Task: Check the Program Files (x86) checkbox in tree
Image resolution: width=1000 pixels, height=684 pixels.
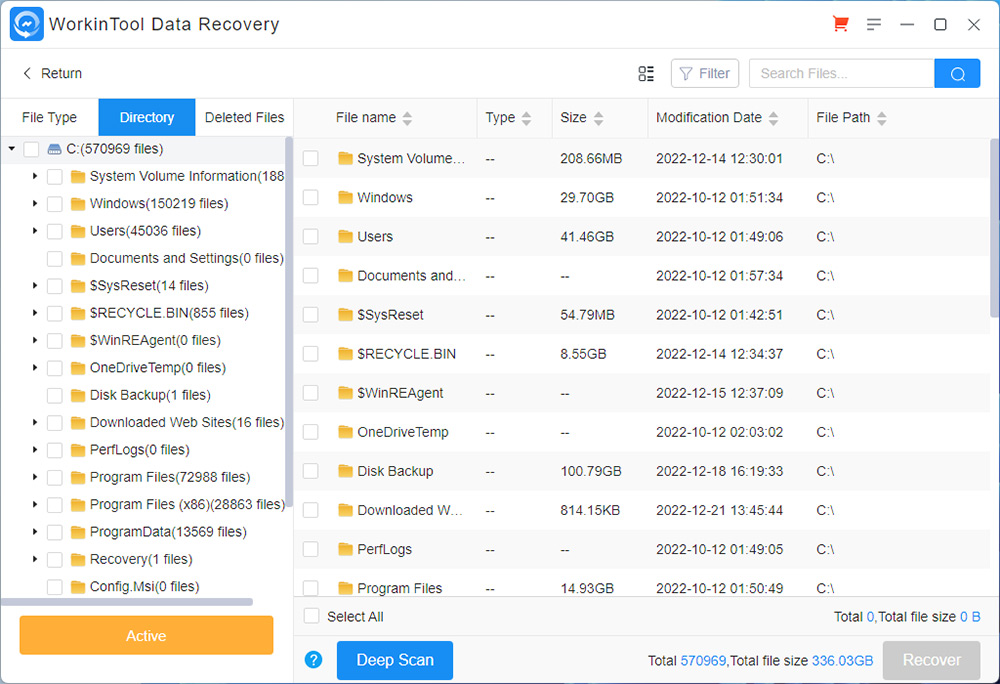Action: (55, 505)
